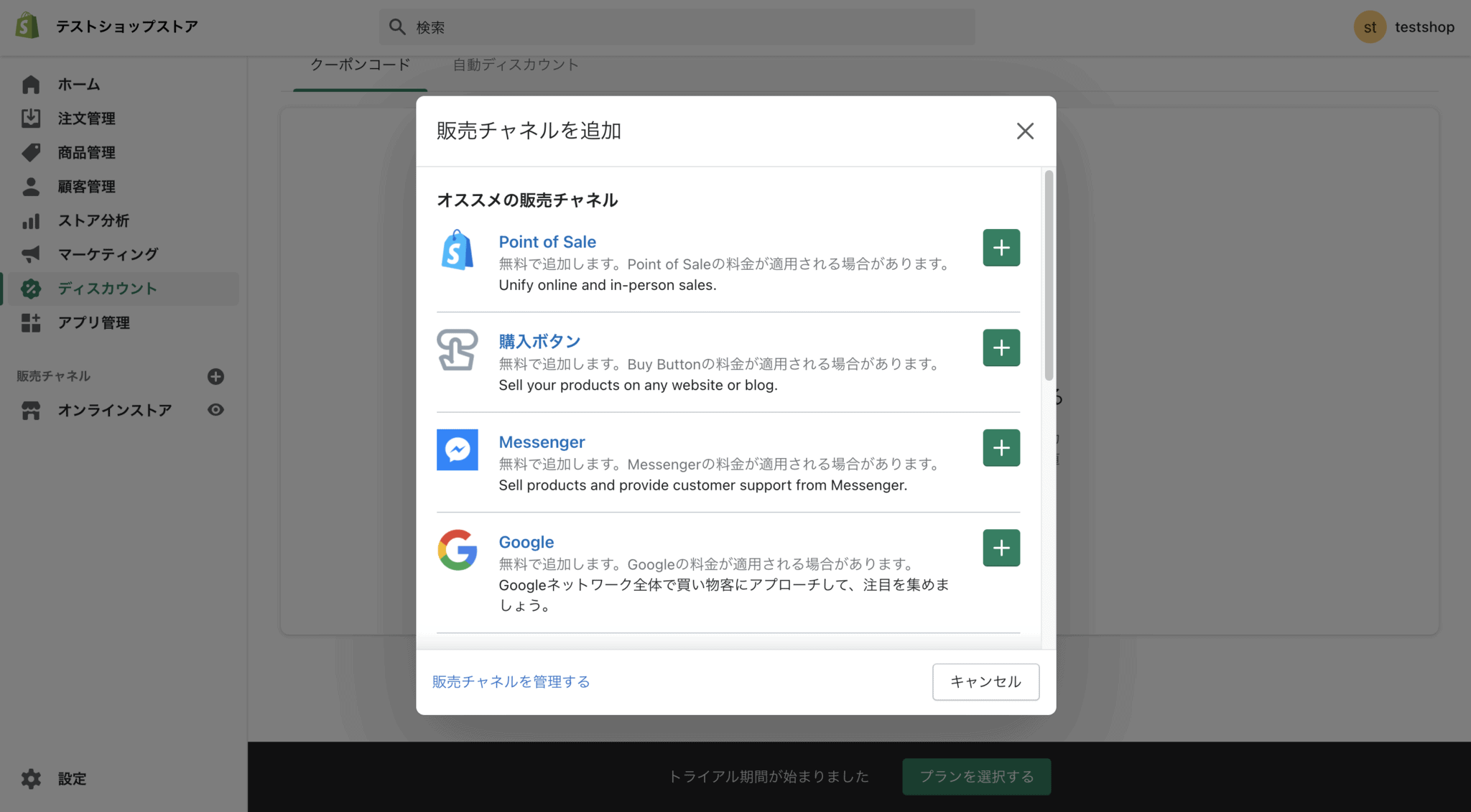Close the 販売チャネルを追加 dialog
Image resolution: width=1471 pixels, height=812 pixels.
pos(1025,131)
